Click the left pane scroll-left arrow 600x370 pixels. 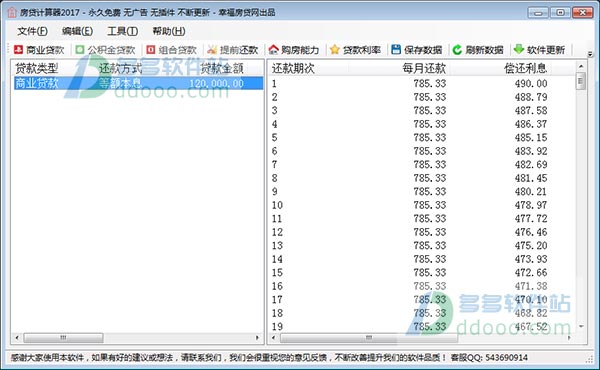[x=17, y=338]
